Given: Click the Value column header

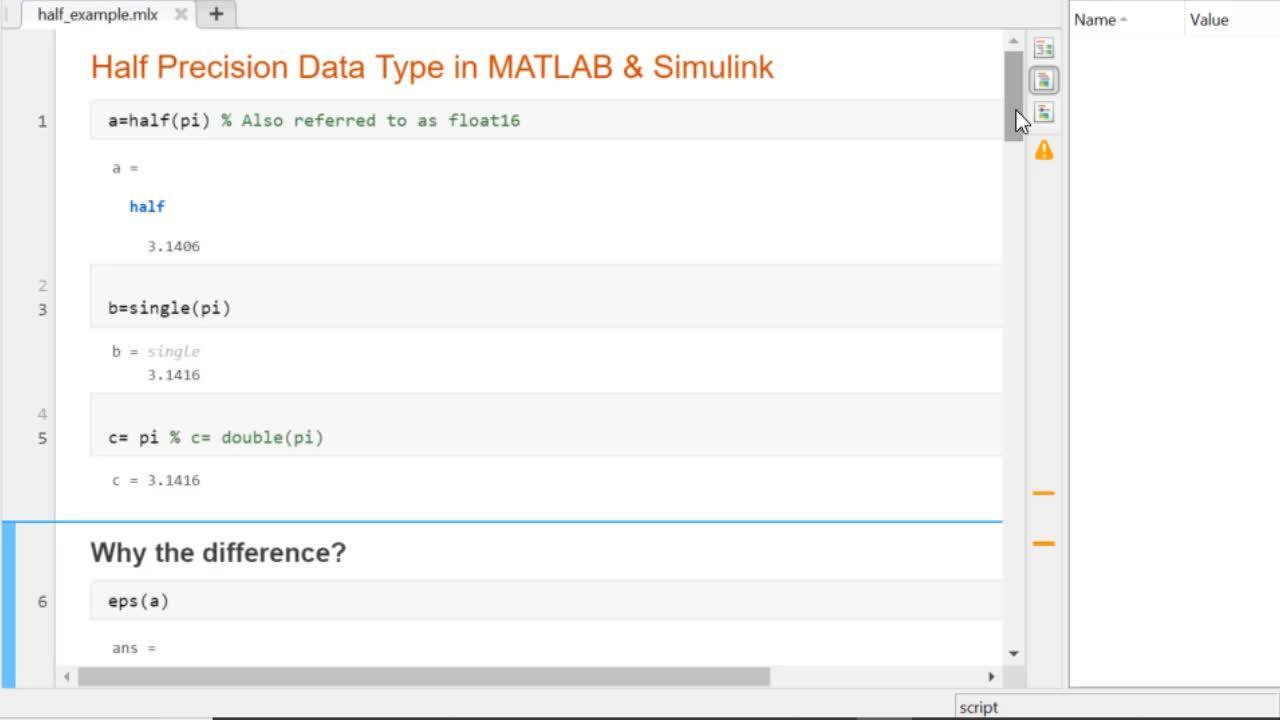Looking at the screenshot, I should tap(1209, 20).
